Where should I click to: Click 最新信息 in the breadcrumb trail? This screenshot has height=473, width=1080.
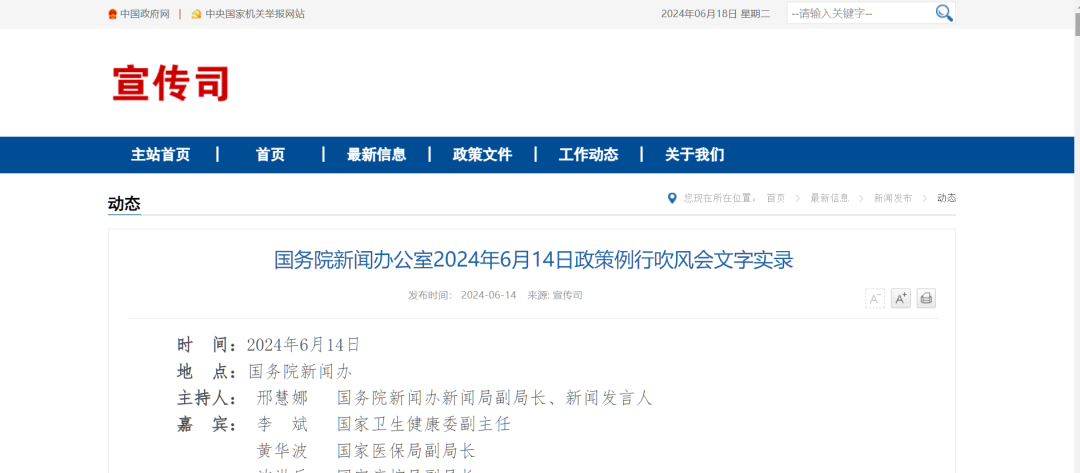point(829,198)
